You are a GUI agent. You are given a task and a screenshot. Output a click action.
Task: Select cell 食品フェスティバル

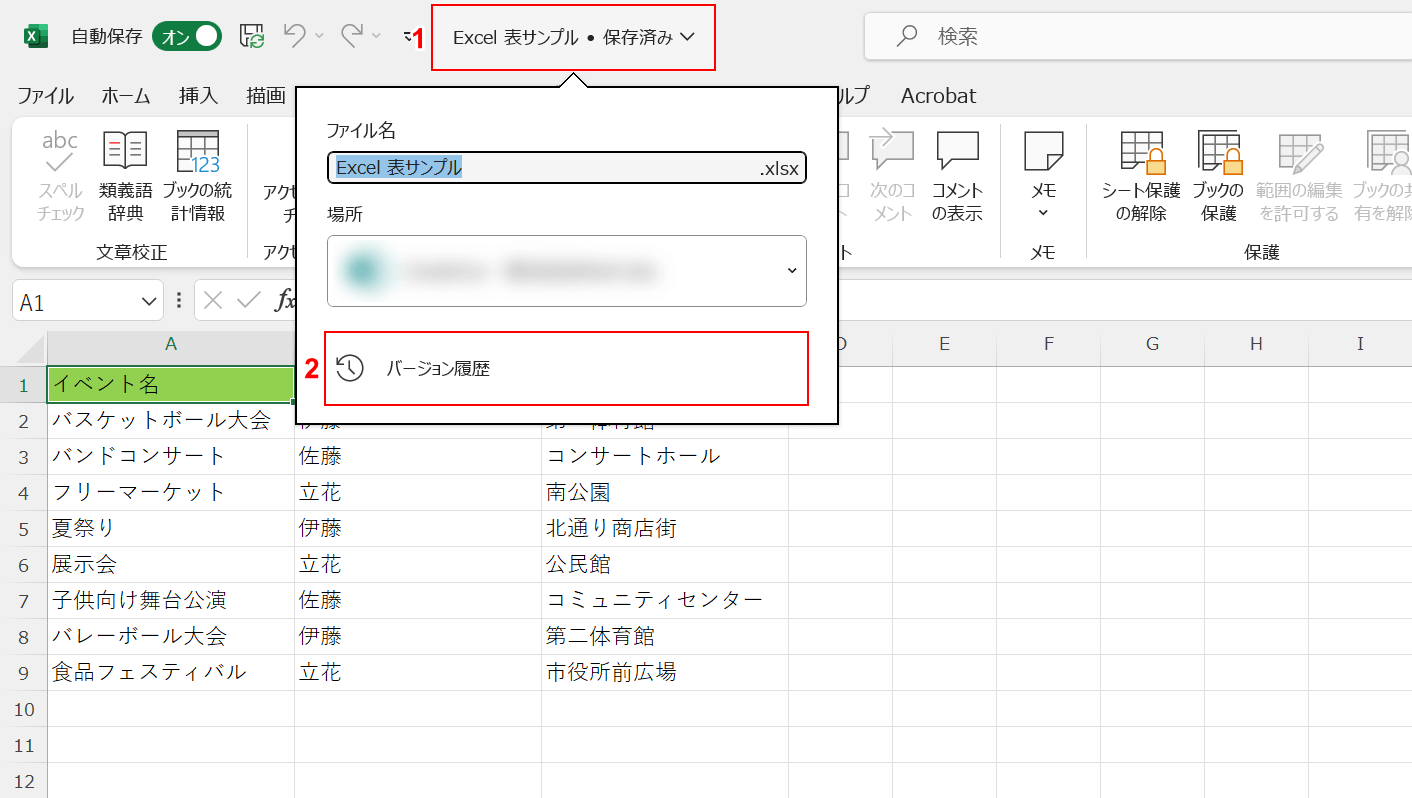[171, 672]
